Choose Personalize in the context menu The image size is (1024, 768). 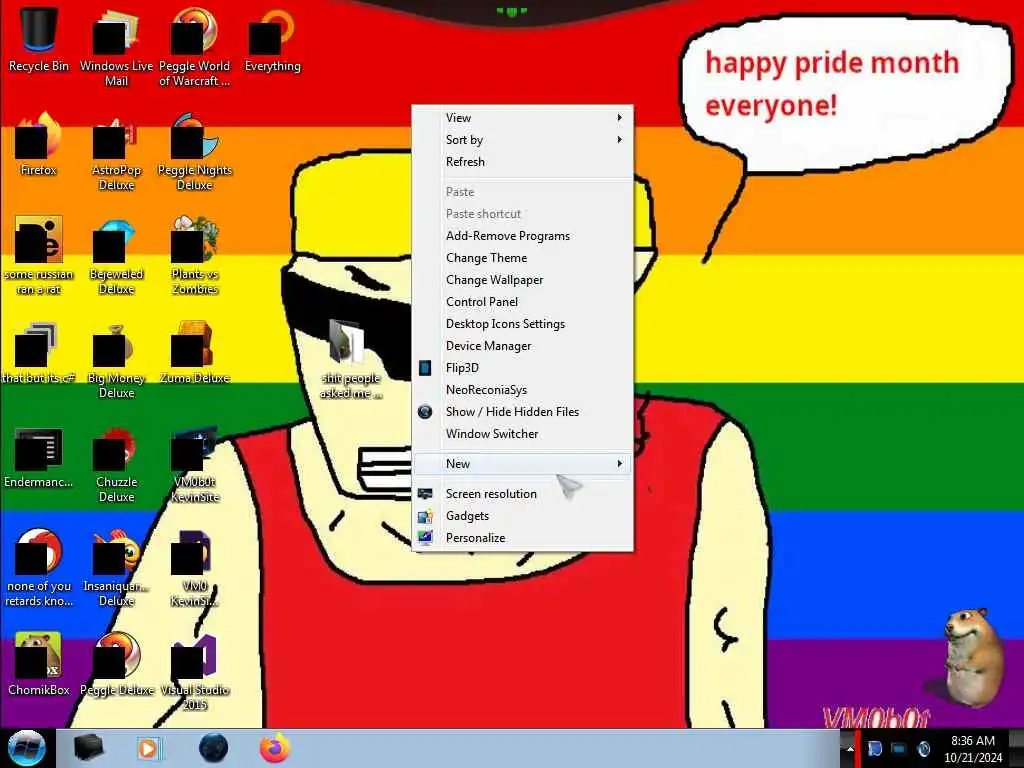tap(522, 538)
